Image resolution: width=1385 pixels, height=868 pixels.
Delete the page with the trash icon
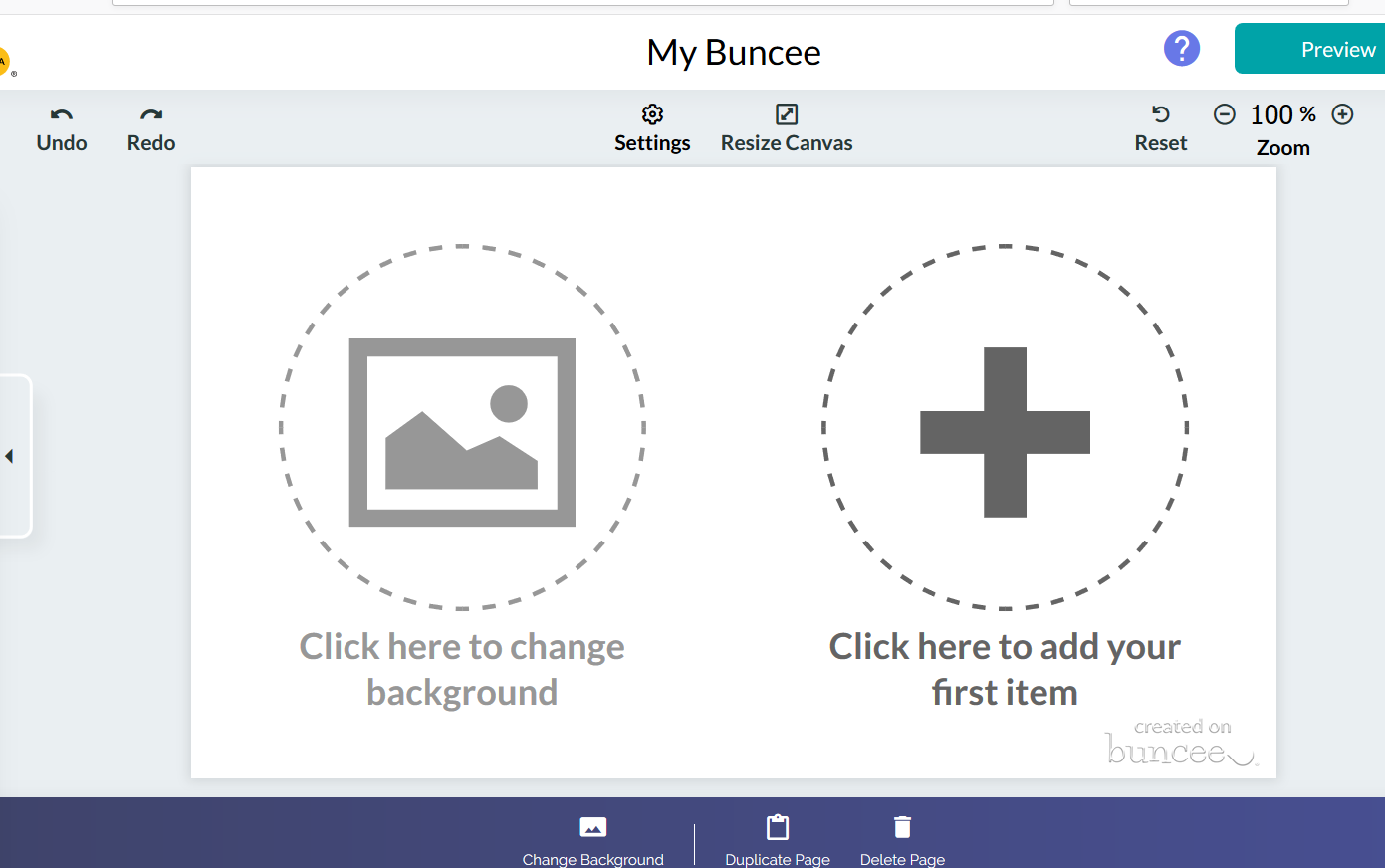click(x=902, y=825)
